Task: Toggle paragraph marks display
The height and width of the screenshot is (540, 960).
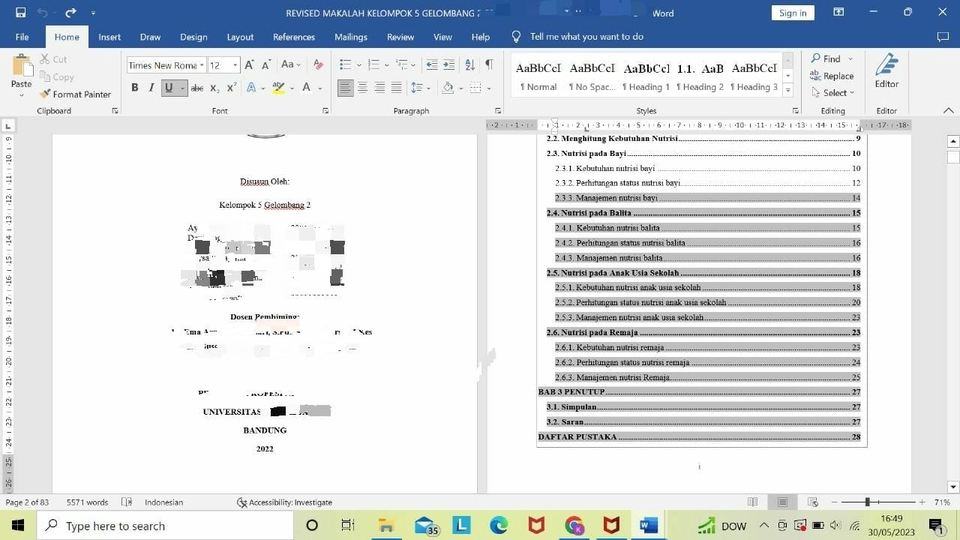Action: coord(489,65)
